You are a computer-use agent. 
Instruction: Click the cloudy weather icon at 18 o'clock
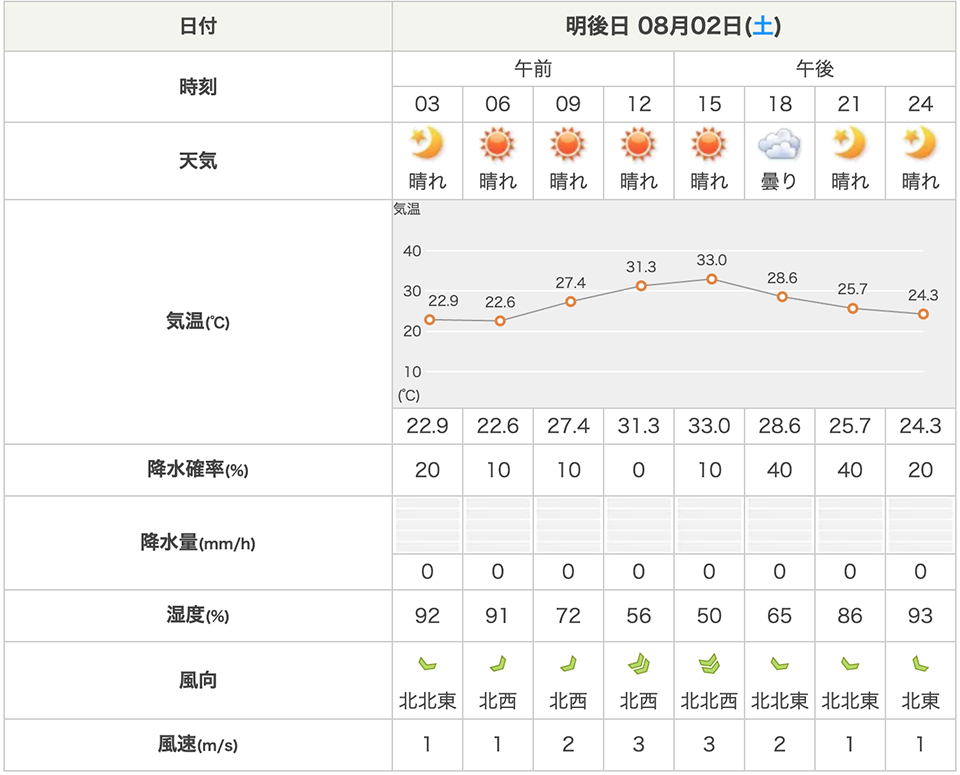[x=779, y=146]
